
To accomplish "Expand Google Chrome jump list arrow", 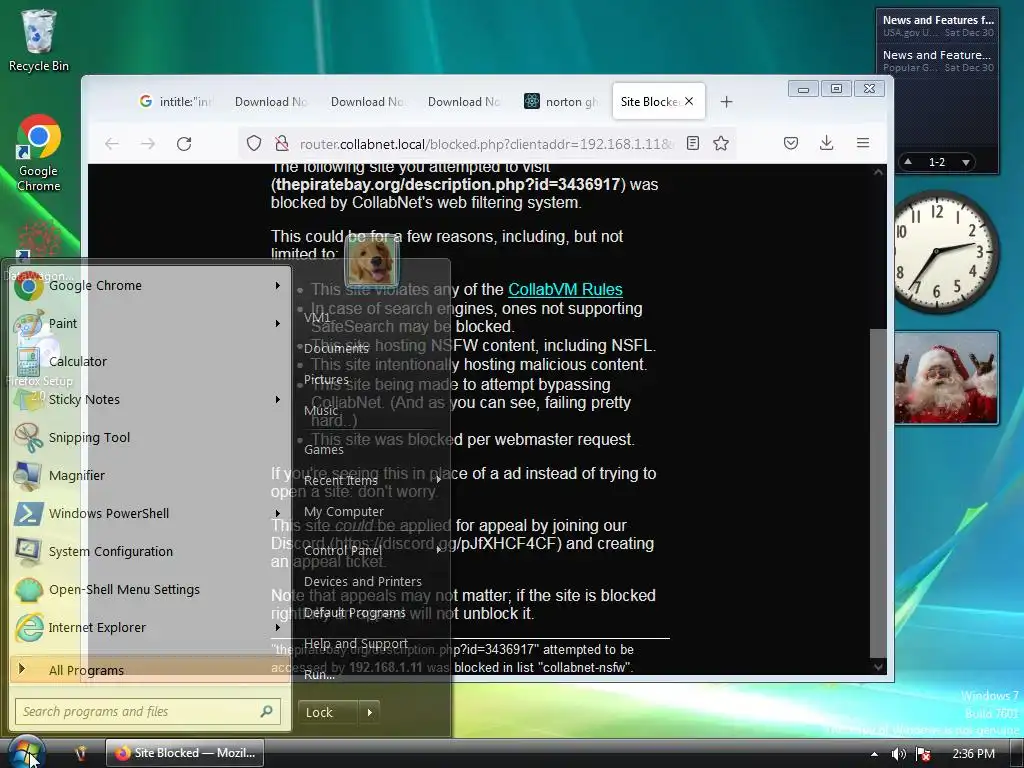I will [278, 285].
